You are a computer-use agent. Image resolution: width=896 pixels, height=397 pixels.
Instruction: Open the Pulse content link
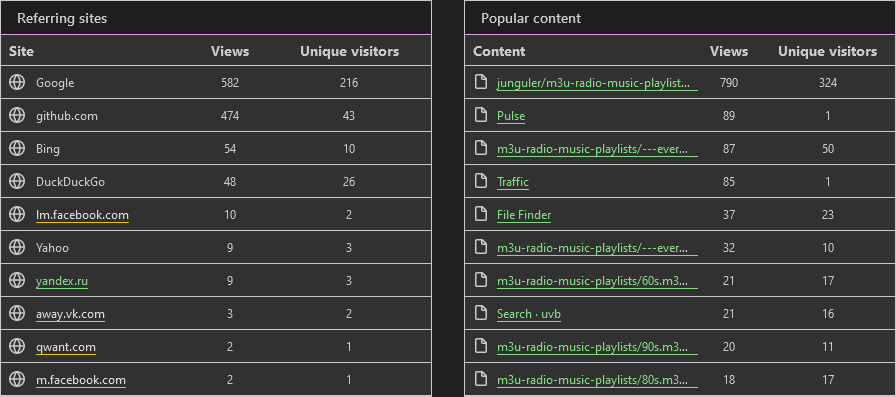(x=511, y=116)
